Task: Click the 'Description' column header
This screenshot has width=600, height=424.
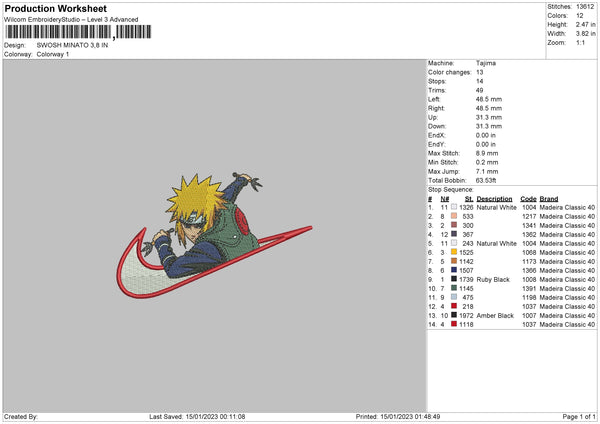Action: click(x=494, y=199)
